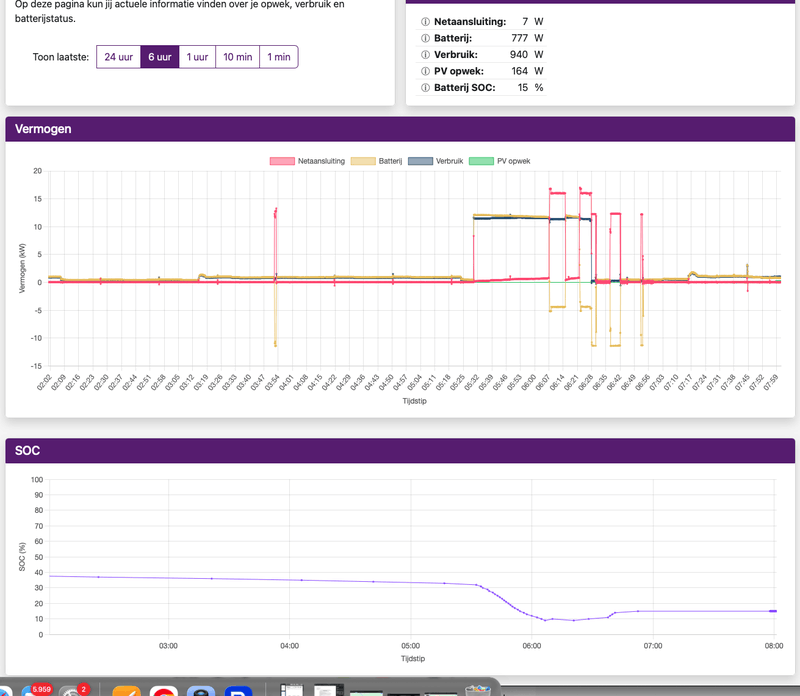
Task: Click the 05:00 tick on the SOC chart
Action: point(410,646)
